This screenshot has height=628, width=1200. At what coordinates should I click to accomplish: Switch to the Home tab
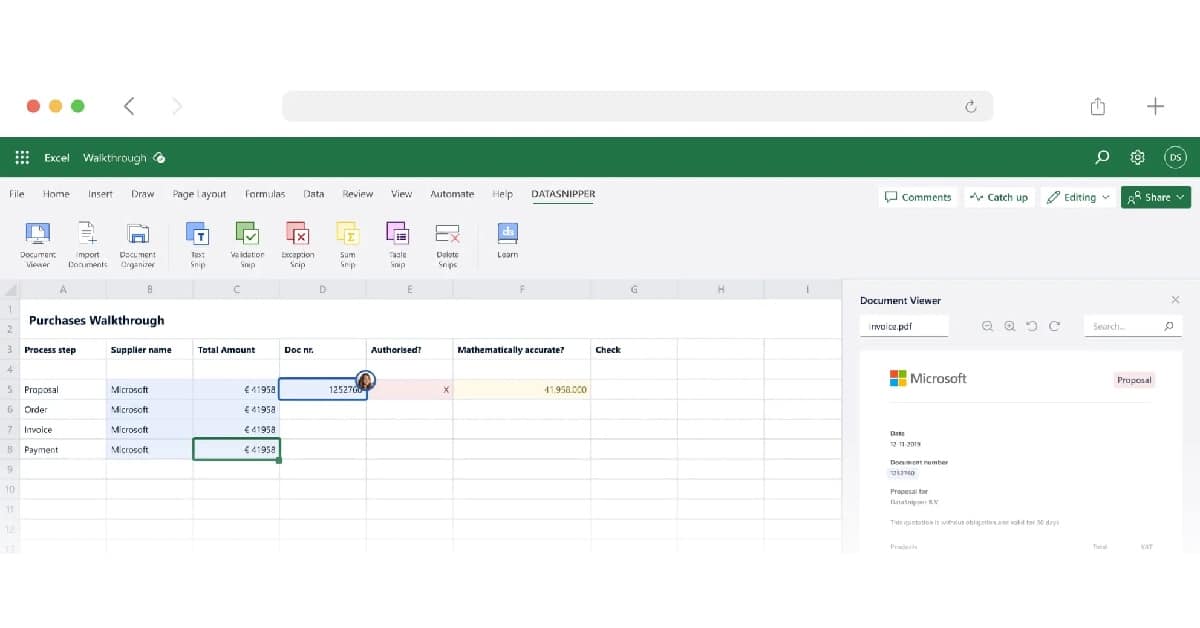pos(56,194)
